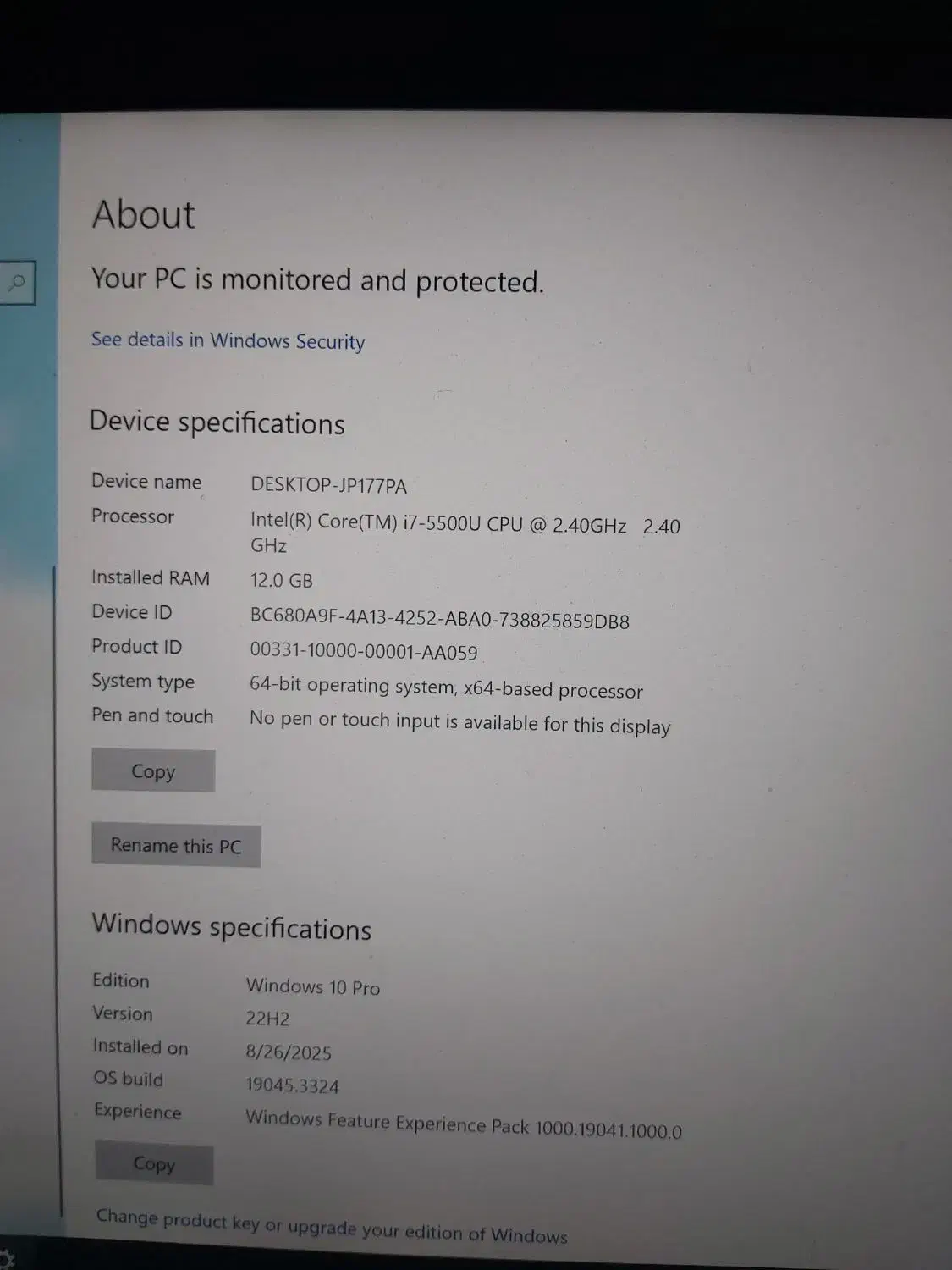This screenshot has width=952, height=1270.
Task: Click the OS build label
Action: tap(129, 1079)
